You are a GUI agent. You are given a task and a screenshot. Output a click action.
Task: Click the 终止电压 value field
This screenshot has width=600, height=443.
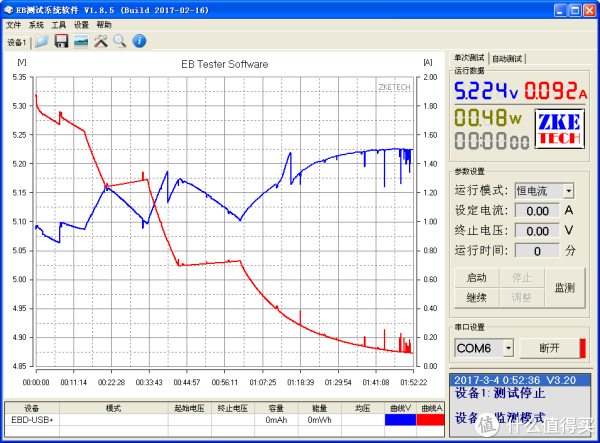[537, 231]
